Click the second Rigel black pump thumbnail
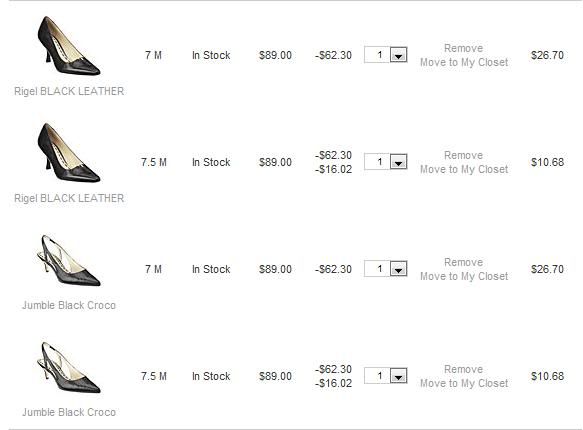Viewport: 583px width, 430px height. point(69,153)
